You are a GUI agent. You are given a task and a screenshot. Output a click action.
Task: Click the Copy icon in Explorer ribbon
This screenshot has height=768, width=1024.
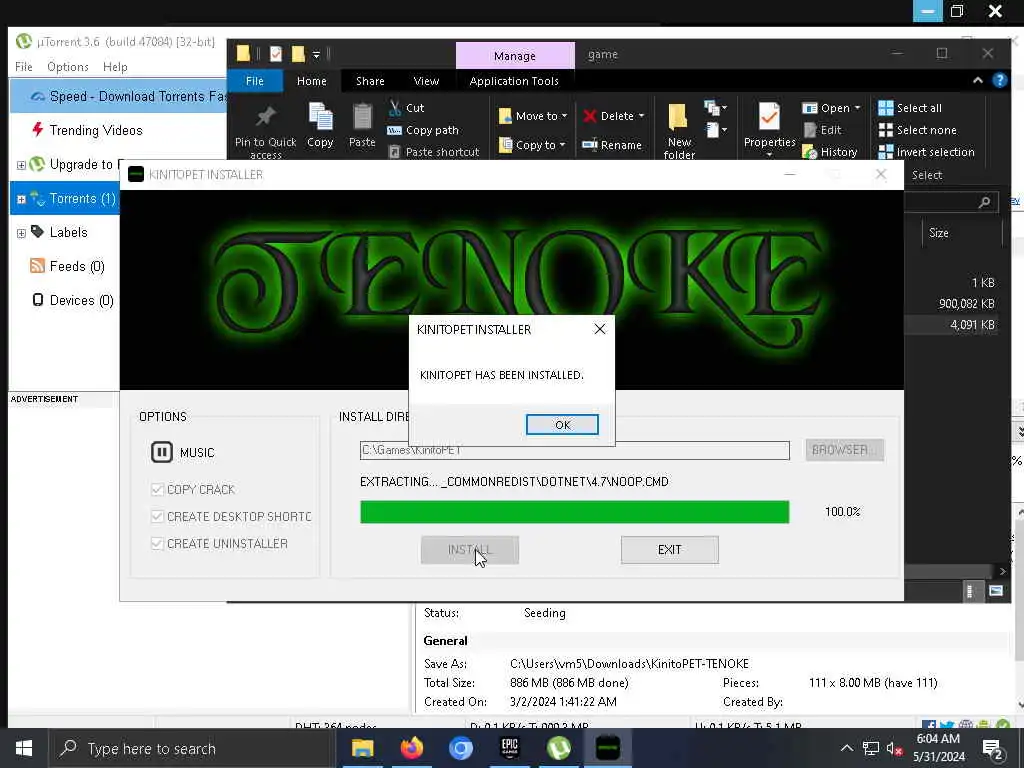pyautogui.click(x=320, y=118)
